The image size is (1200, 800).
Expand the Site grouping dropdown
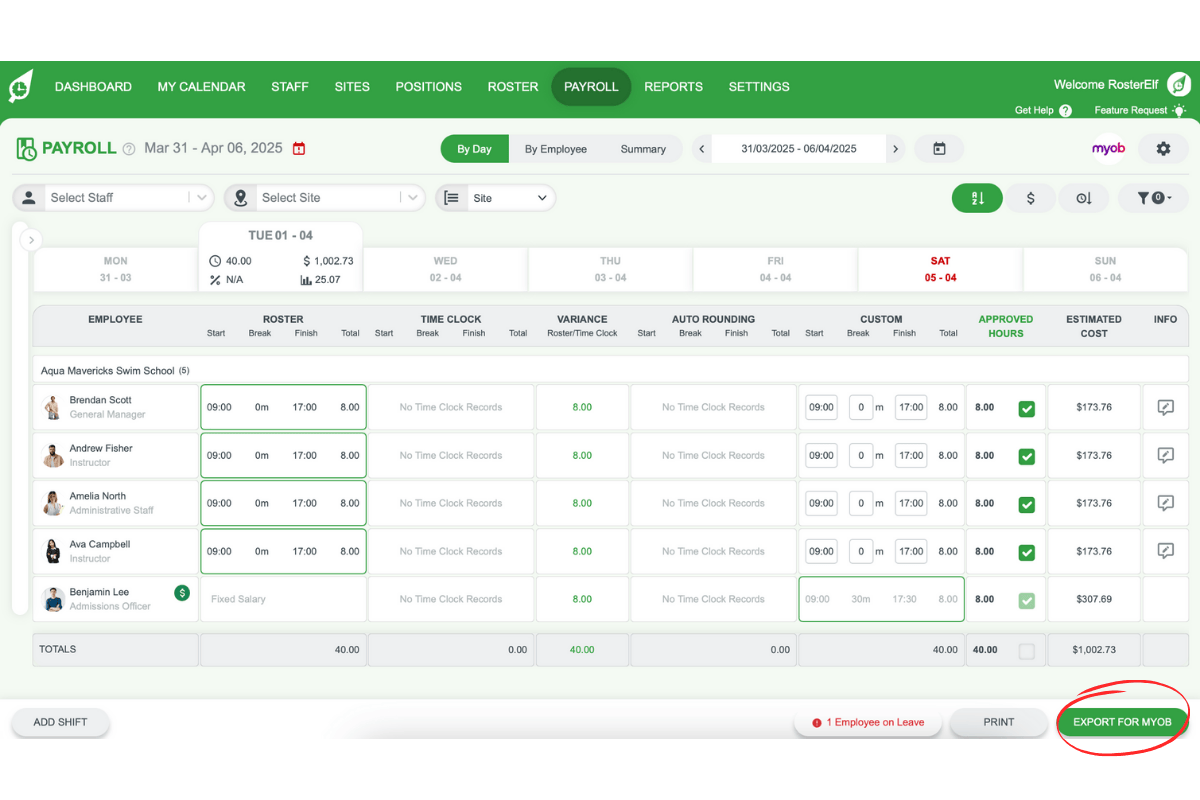tap(495, 197)
